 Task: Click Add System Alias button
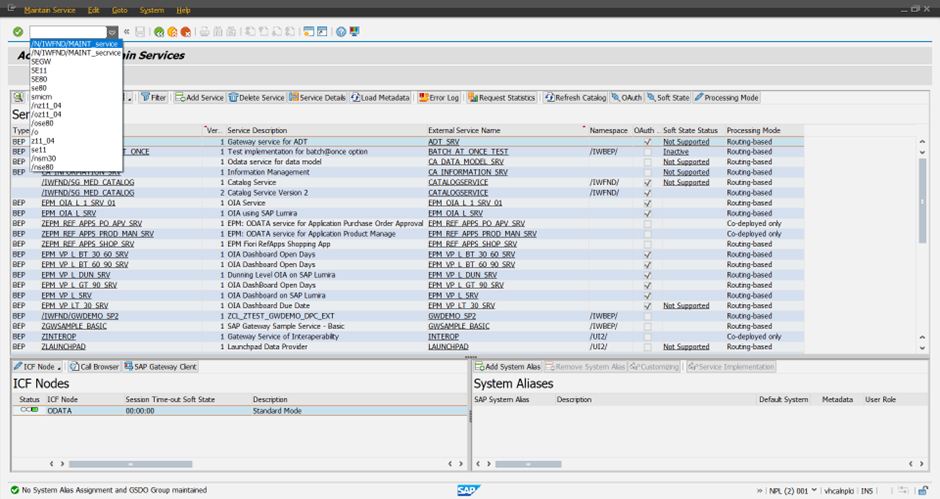pos(508,367)
